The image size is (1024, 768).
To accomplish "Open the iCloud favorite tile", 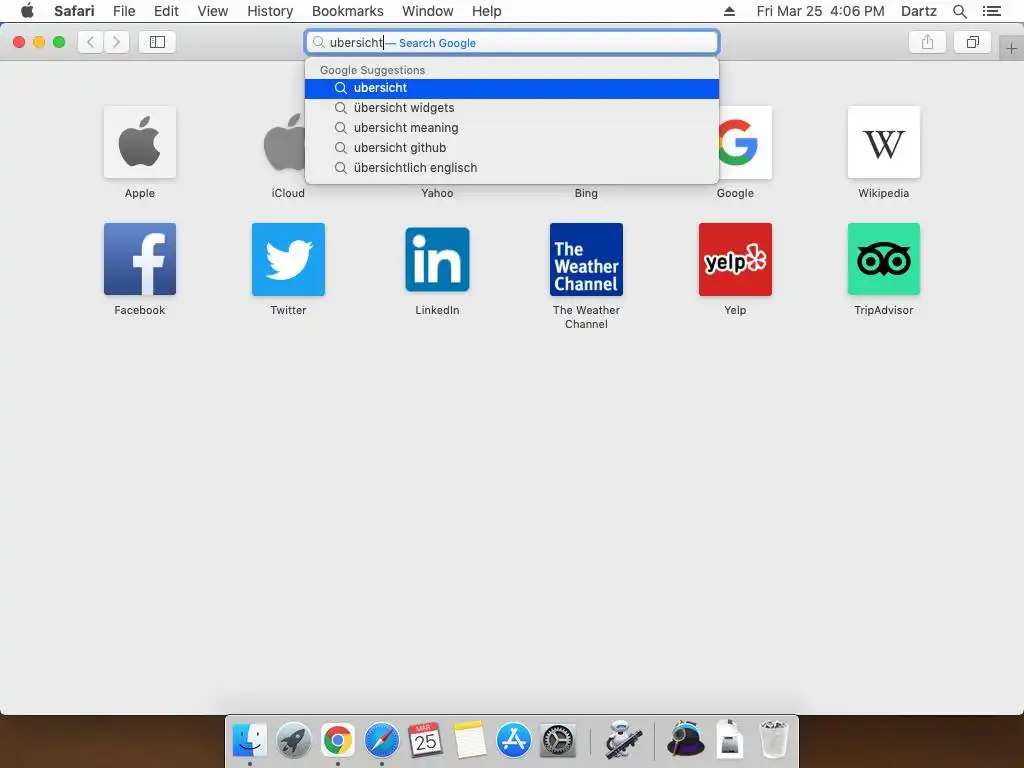I will tap(283, 142).
